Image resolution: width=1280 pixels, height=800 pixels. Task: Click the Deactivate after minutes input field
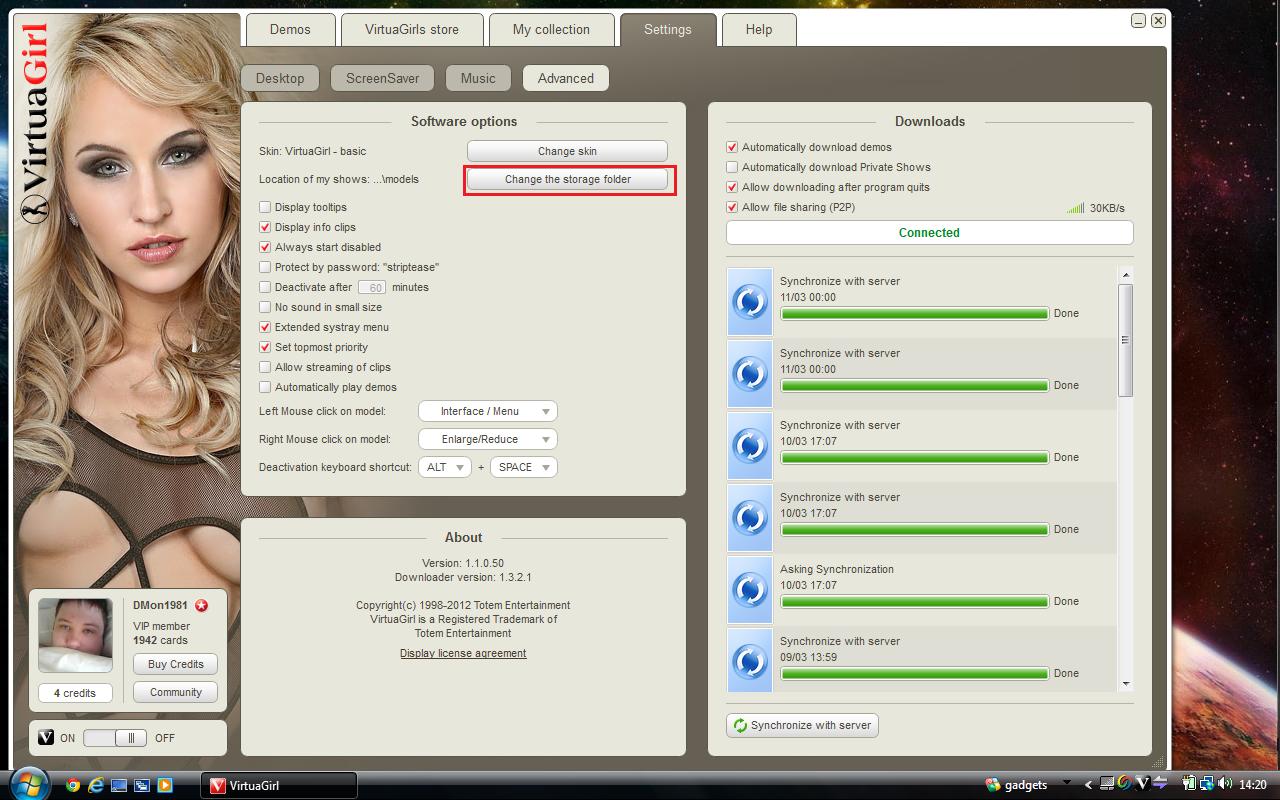[372, 287]
